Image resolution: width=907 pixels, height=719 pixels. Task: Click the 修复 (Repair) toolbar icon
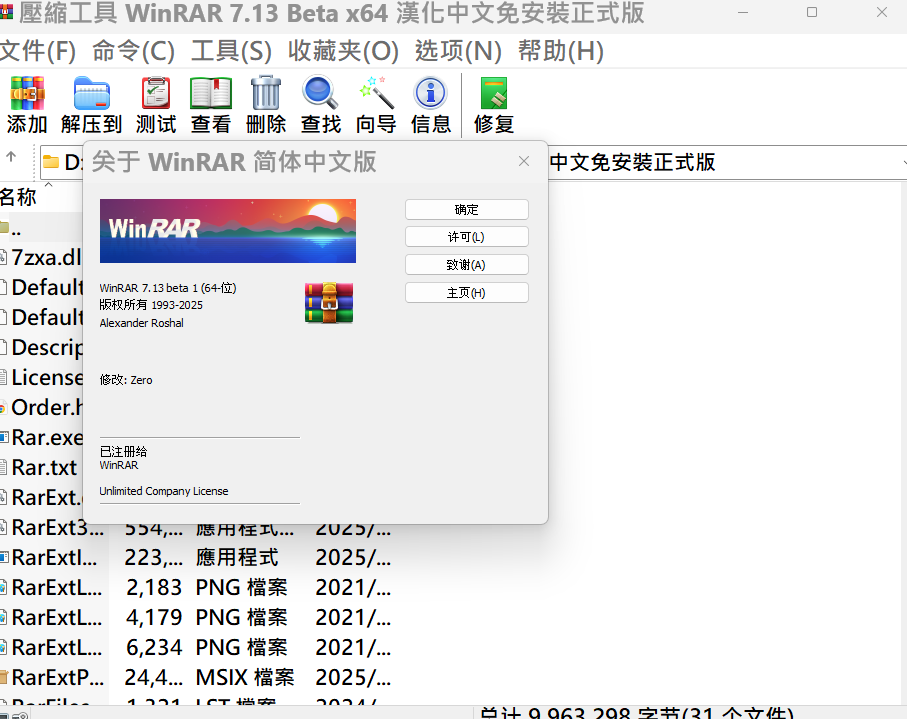coord(493,105)
